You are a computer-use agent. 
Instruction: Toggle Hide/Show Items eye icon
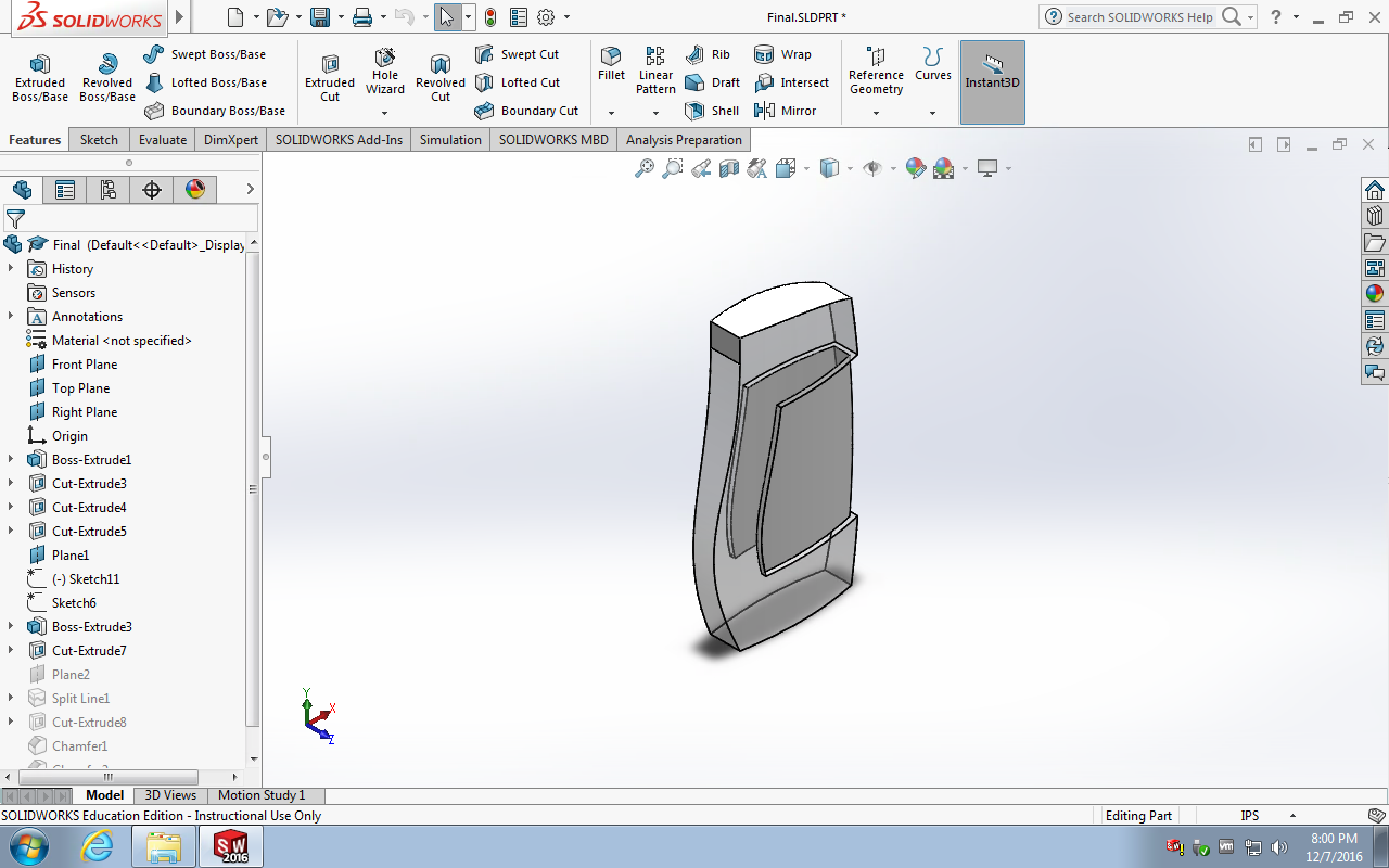(872, 168)
